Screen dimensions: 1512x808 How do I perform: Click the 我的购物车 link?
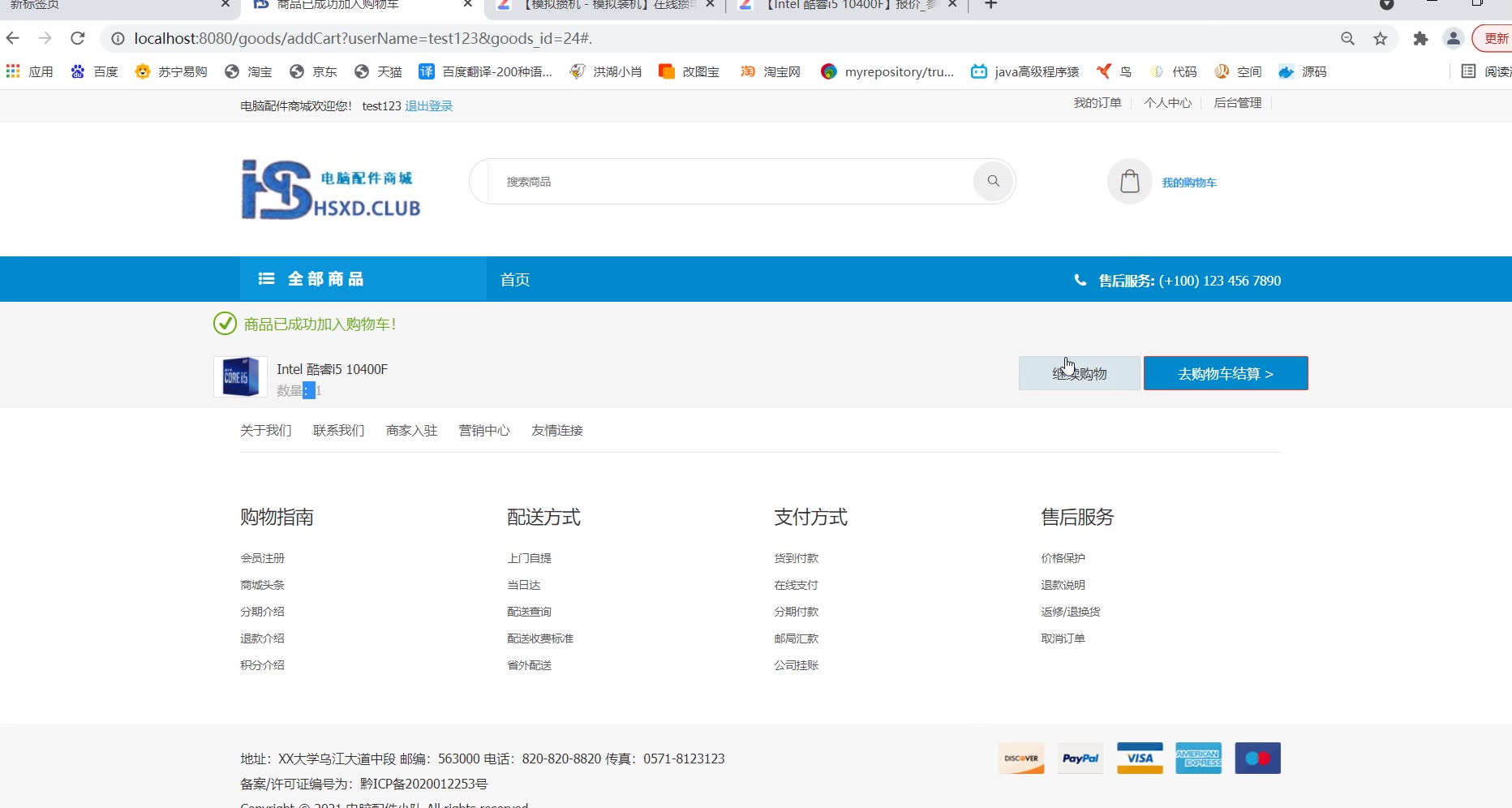click(1189, 183)
